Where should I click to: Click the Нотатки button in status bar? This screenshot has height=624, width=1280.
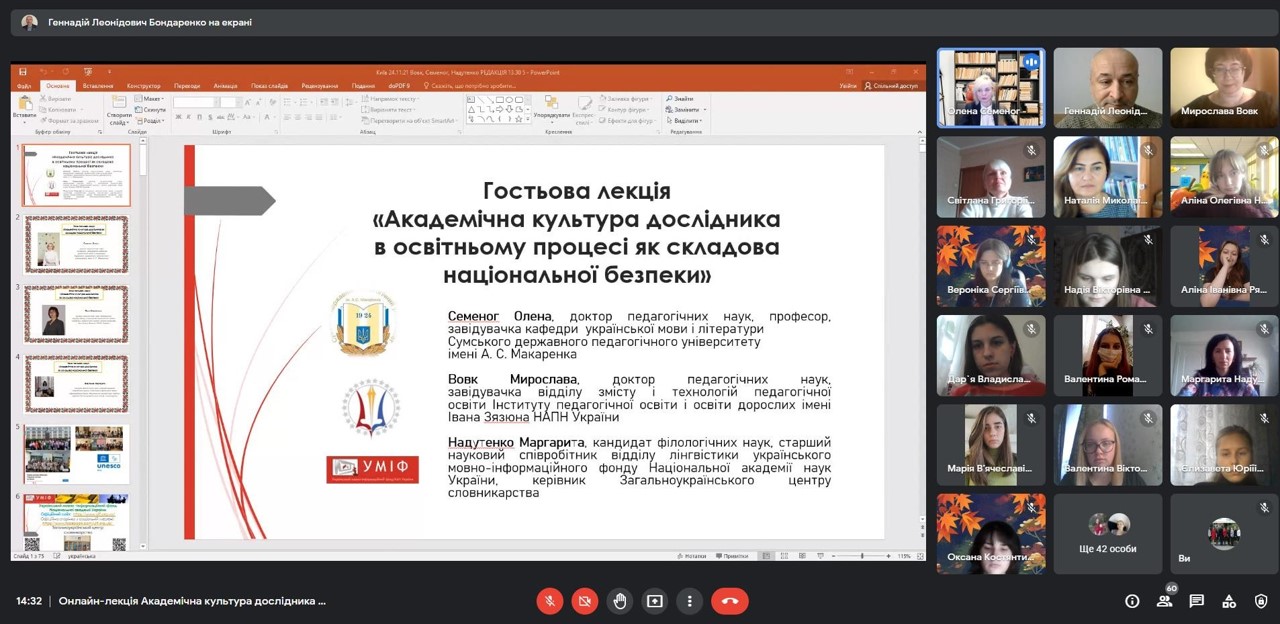[x=692, y=556]
